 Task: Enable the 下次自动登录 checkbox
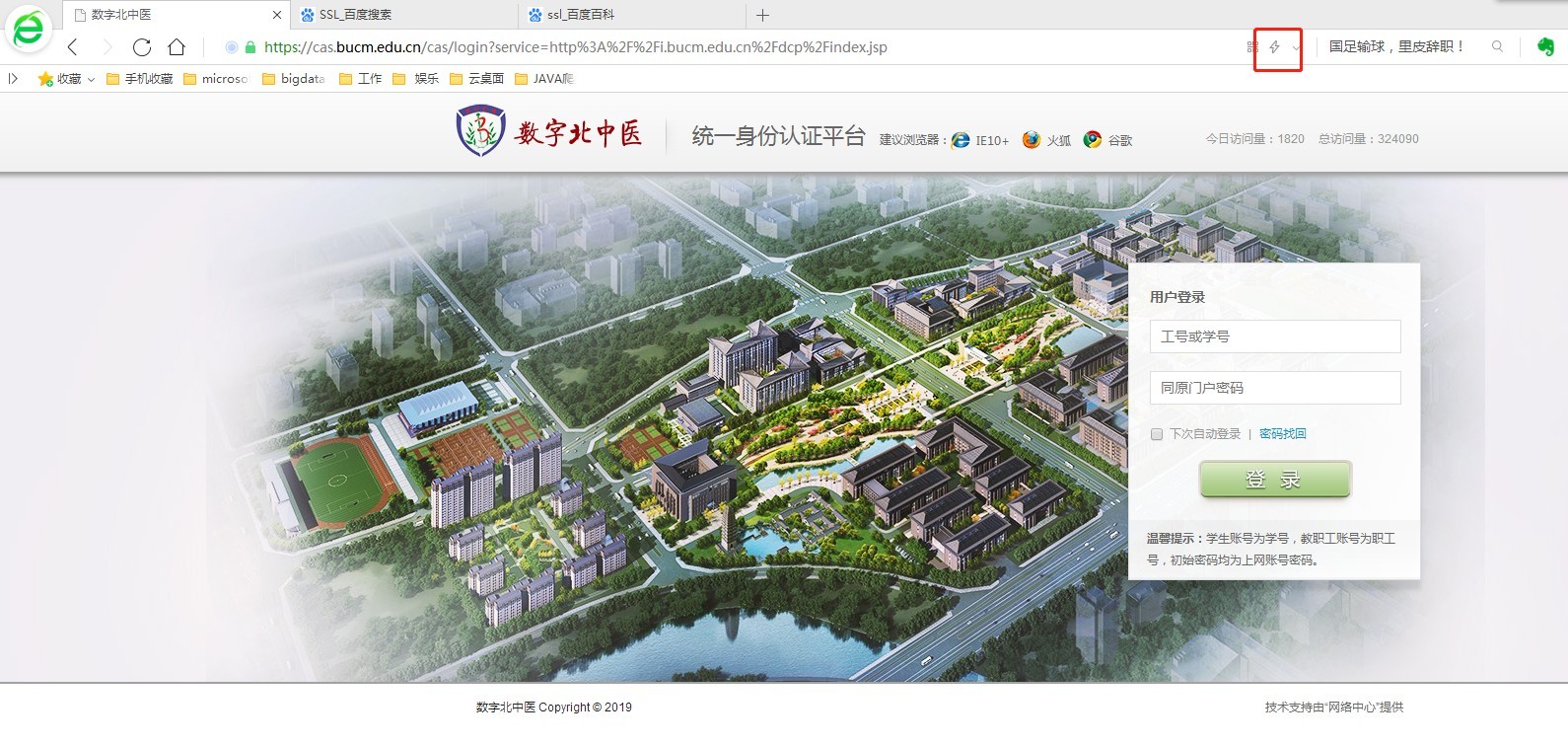1157,434
